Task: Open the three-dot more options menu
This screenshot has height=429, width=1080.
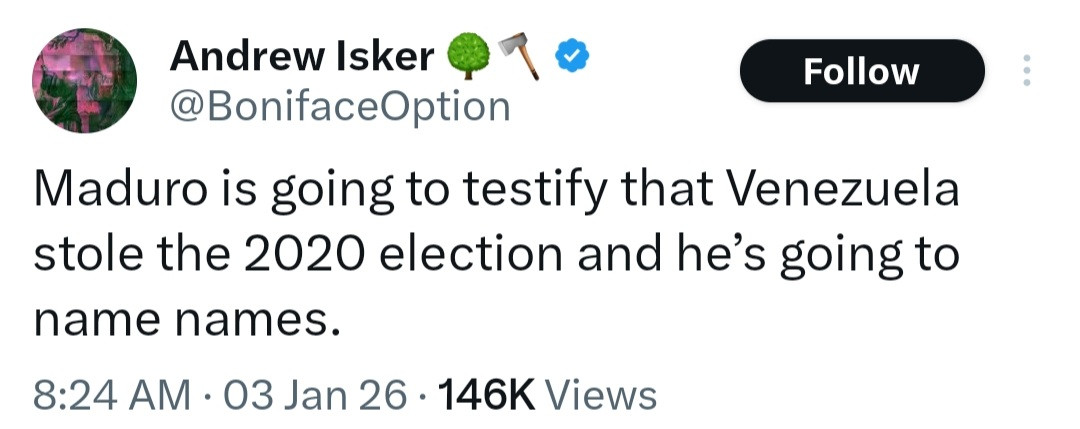Action: pyautogui.click(x=1024, y=71)
